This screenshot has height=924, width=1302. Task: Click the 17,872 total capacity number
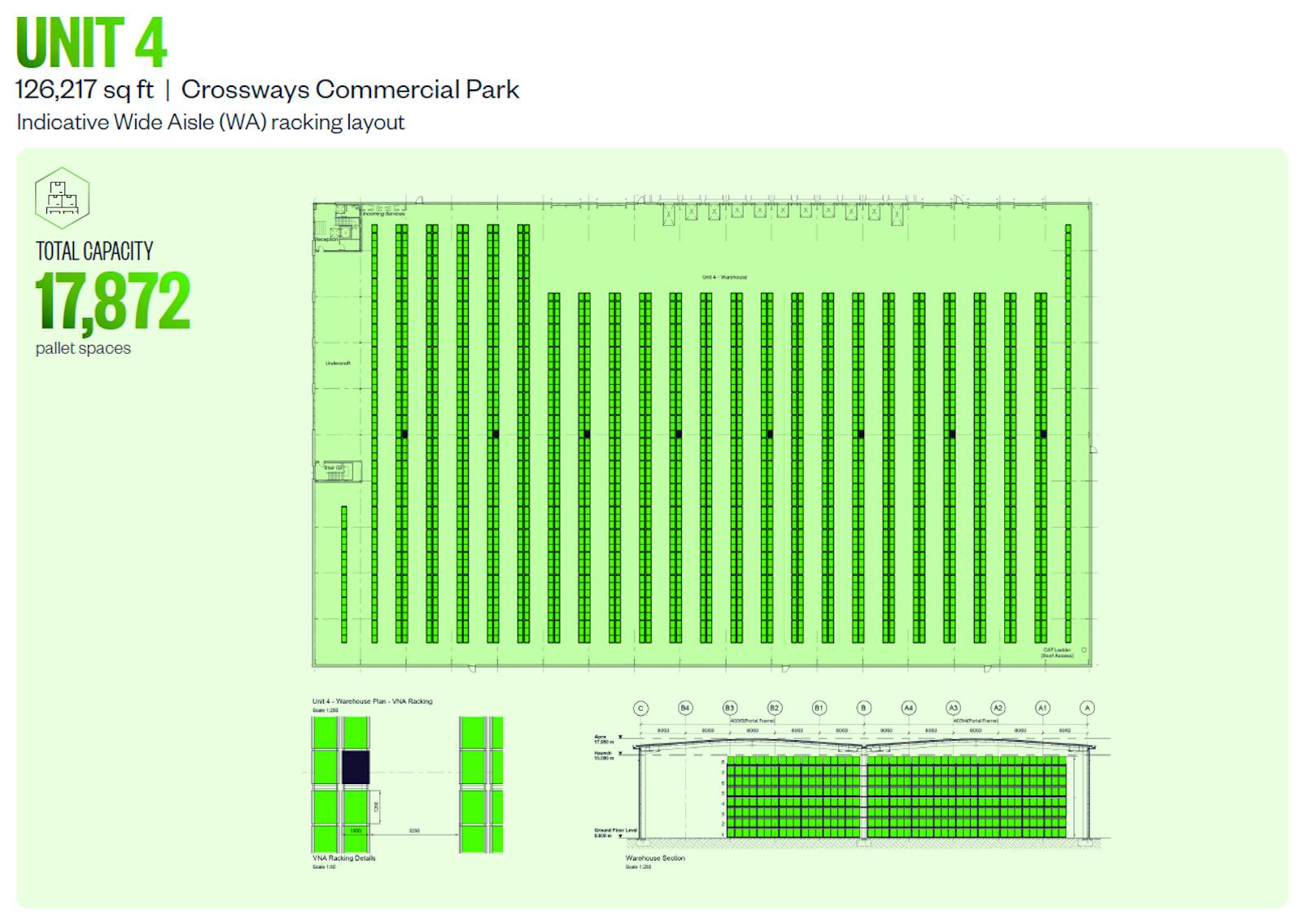[x=112, y=302]
